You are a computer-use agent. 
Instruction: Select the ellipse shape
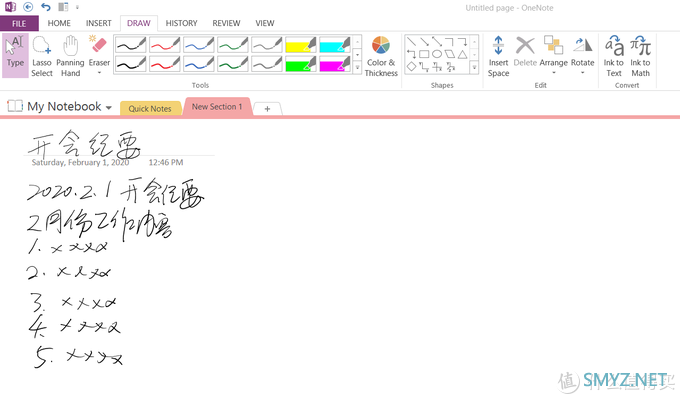(x=437, y=54)
